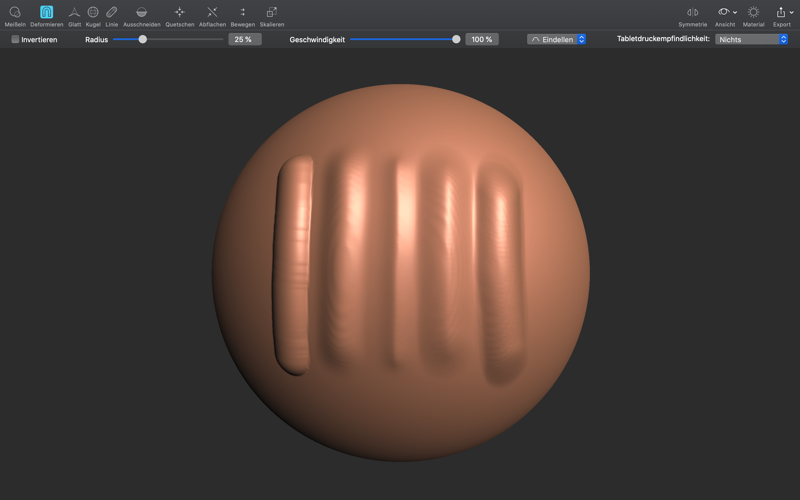Select the Skalieren tool
800x500 pixels.
[x=271, y=13]
